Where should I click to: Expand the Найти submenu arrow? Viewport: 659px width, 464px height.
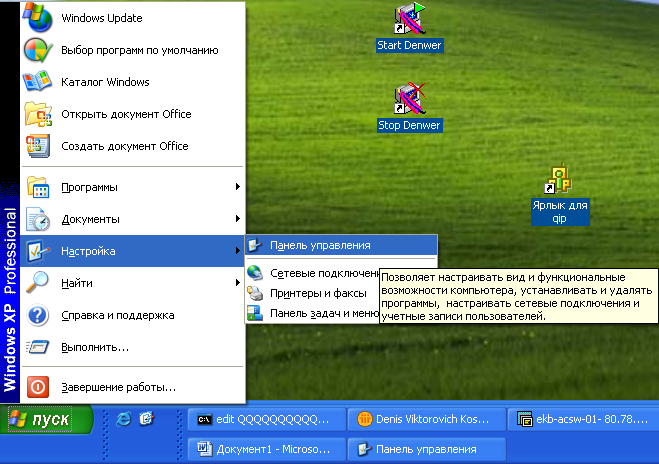(238, 282)
